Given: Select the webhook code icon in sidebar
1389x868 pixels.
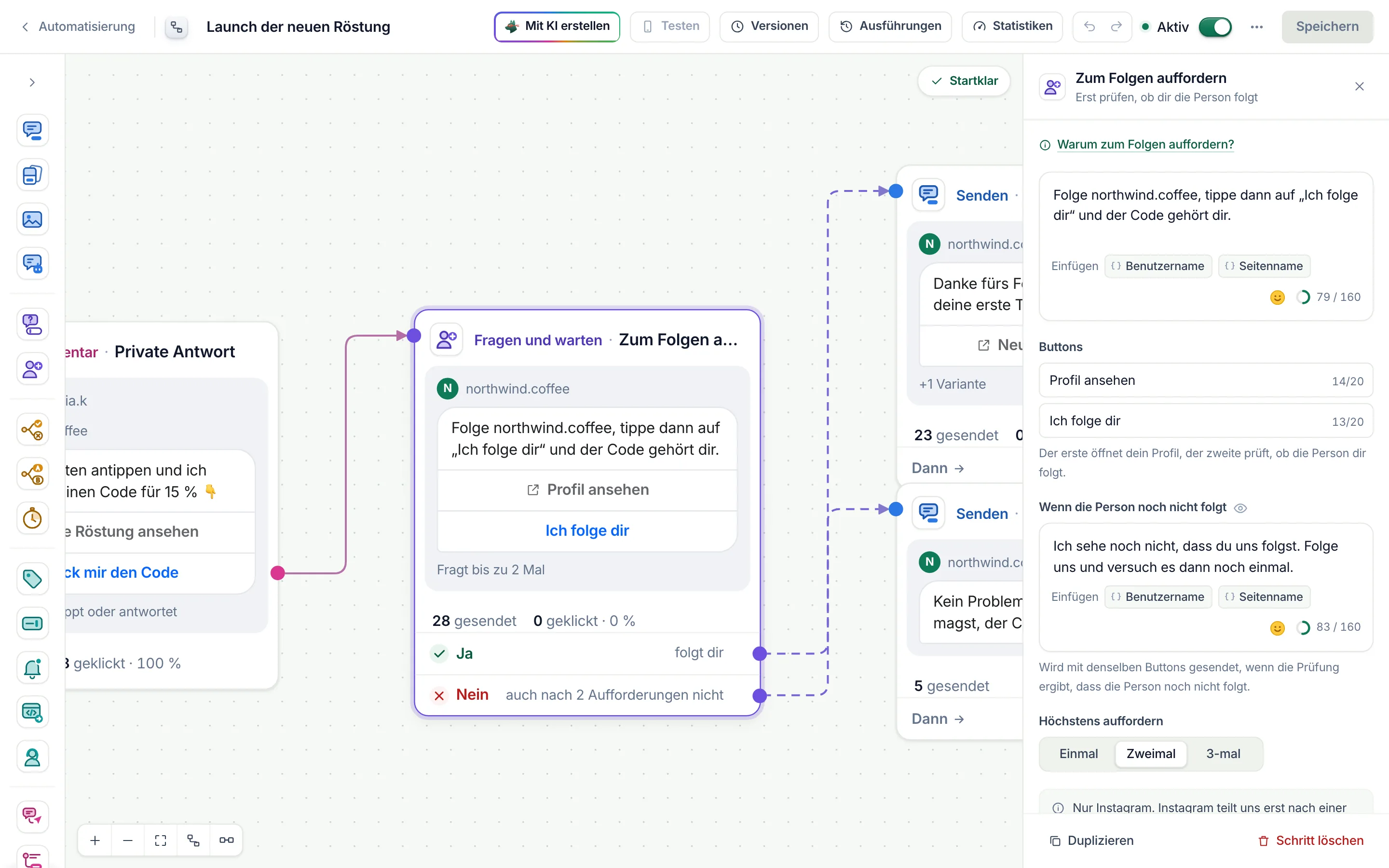Looking at the screenshot, I should (32, 712).
